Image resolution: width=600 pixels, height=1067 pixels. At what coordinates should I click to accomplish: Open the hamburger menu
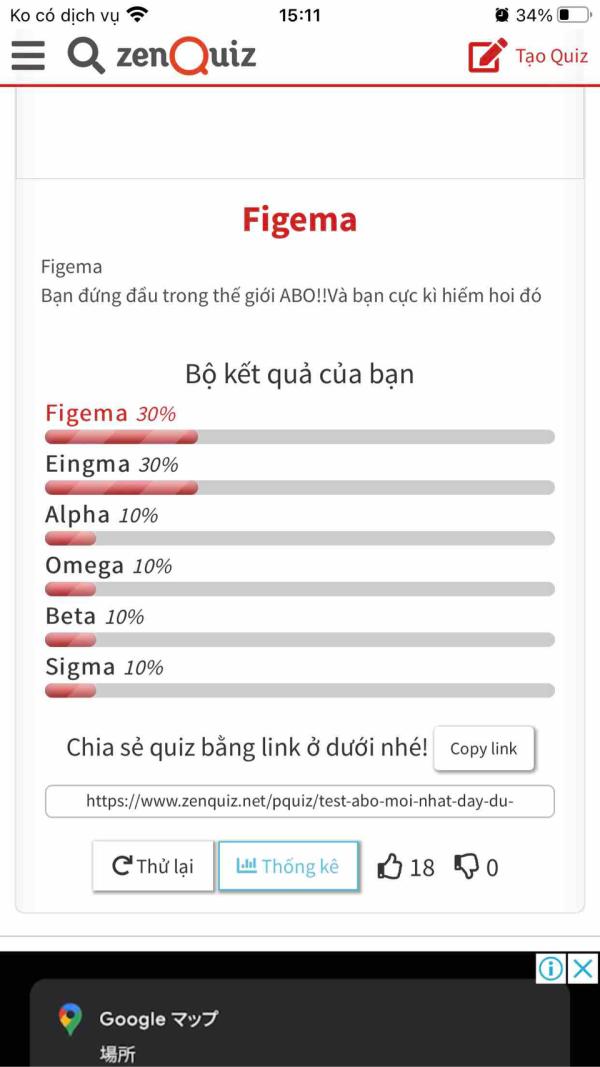coord(28,55)
